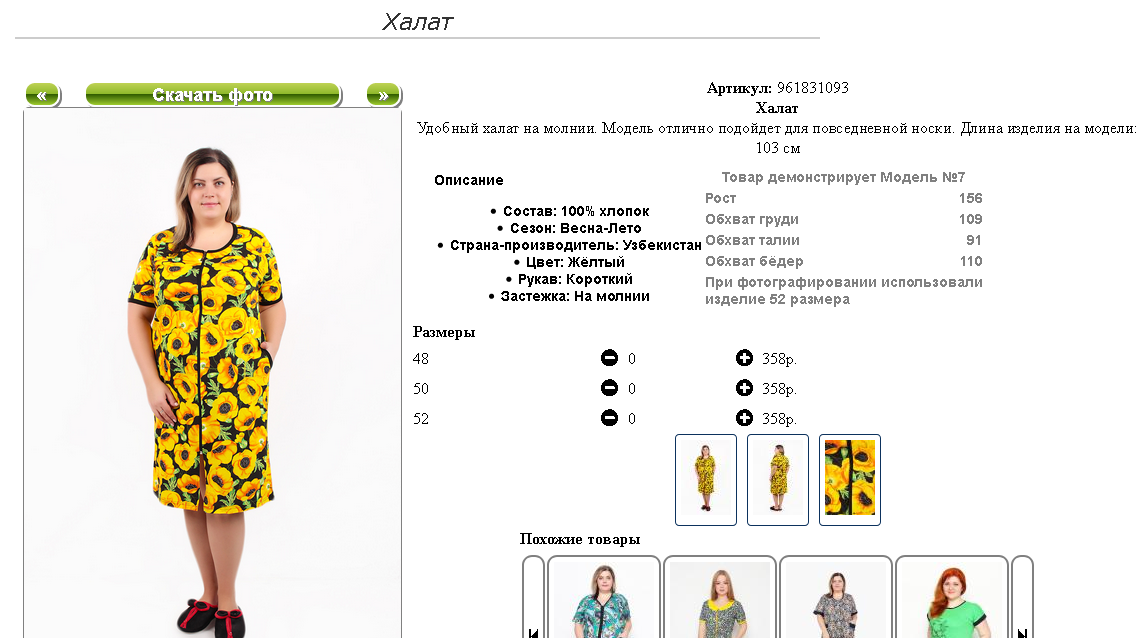The width and height of the screenshot is (1137, 638).
Task: Click the minus icon for size 52
Action: tap(609, 418)
